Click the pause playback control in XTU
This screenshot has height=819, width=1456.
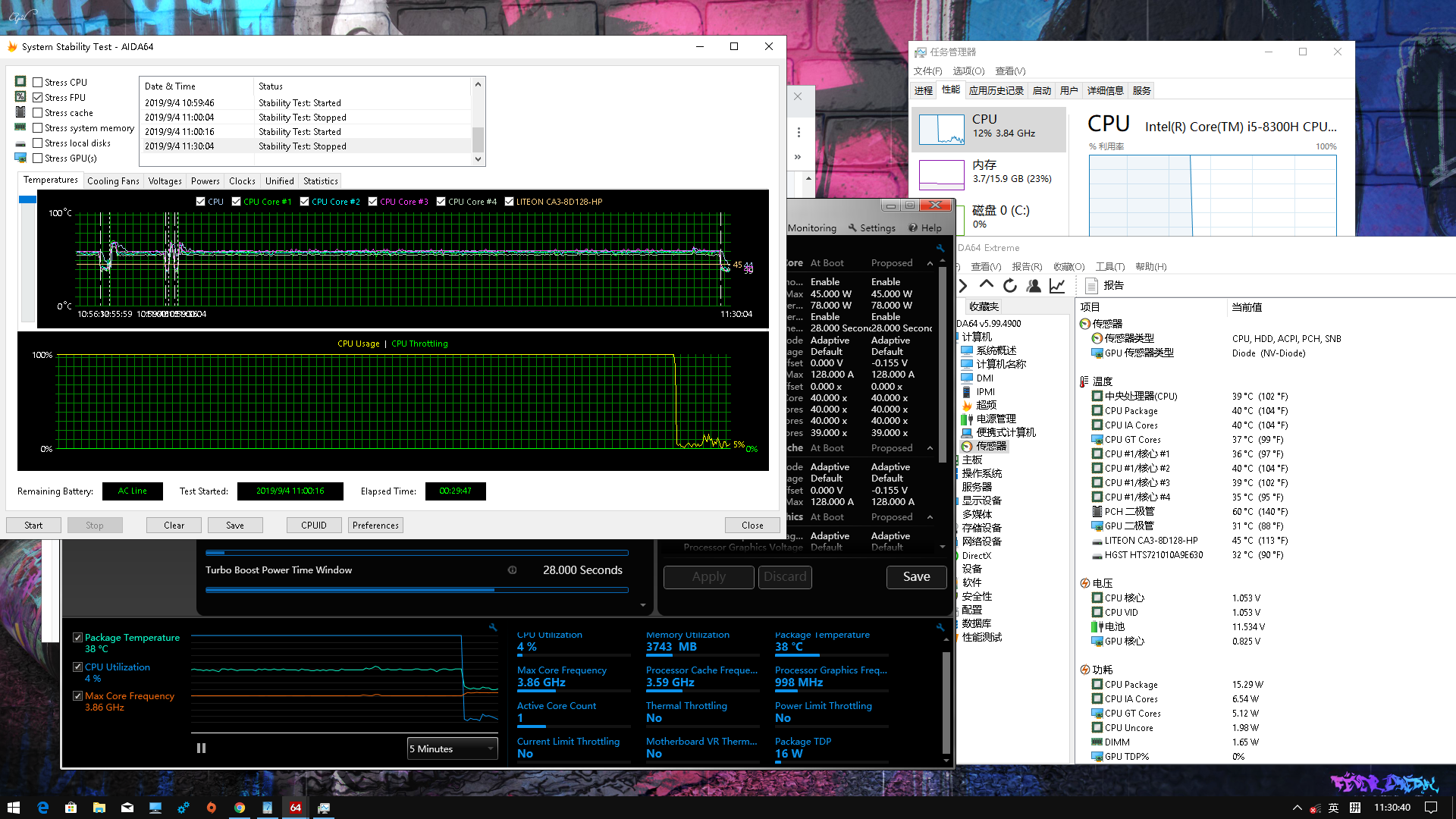pos(200,748)
